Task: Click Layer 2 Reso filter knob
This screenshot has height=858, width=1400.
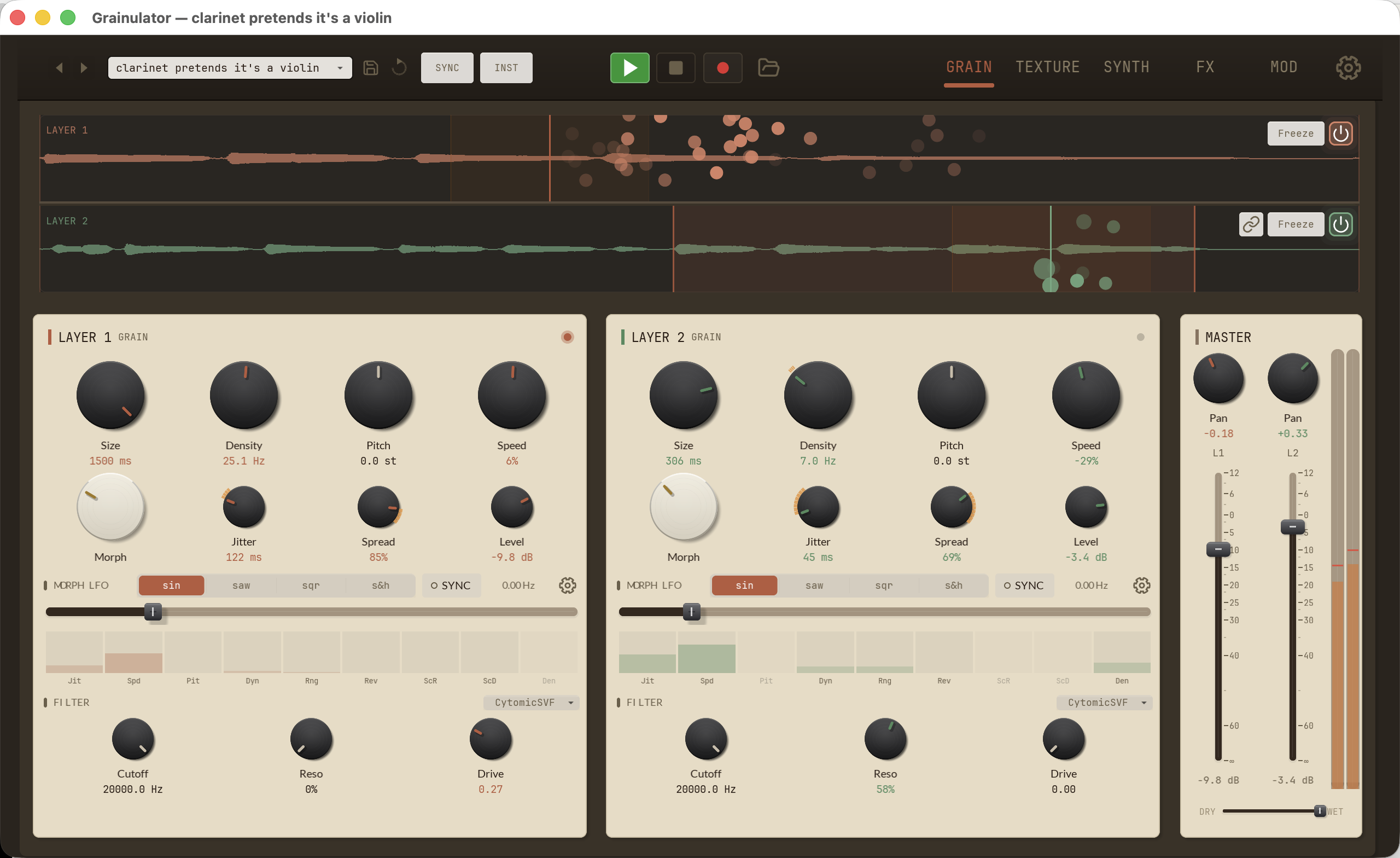Action: coord(885,739)
